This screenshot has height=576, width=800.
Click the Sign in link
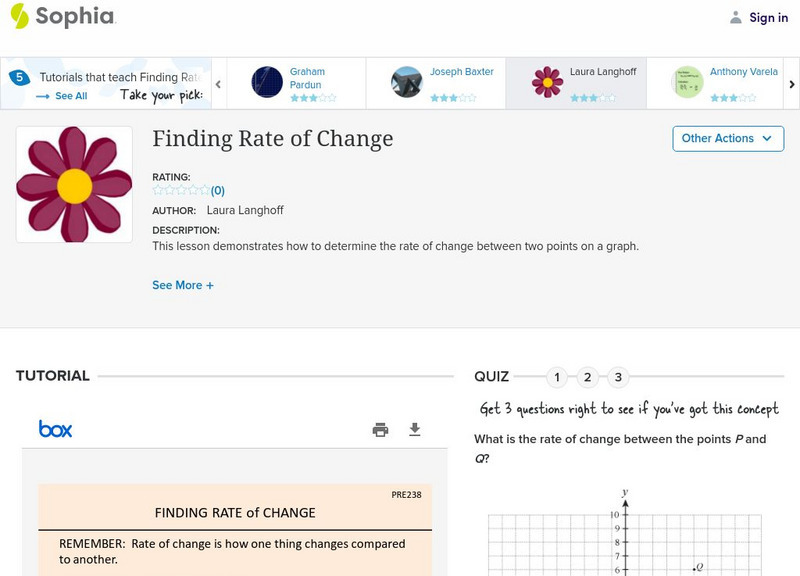768,17
